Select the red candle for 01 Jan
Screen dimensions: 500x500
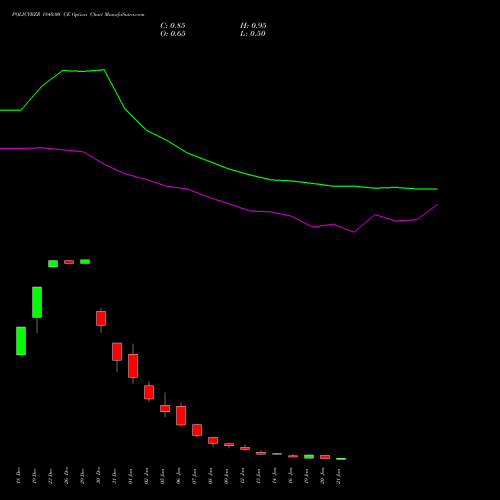(133, 366)
